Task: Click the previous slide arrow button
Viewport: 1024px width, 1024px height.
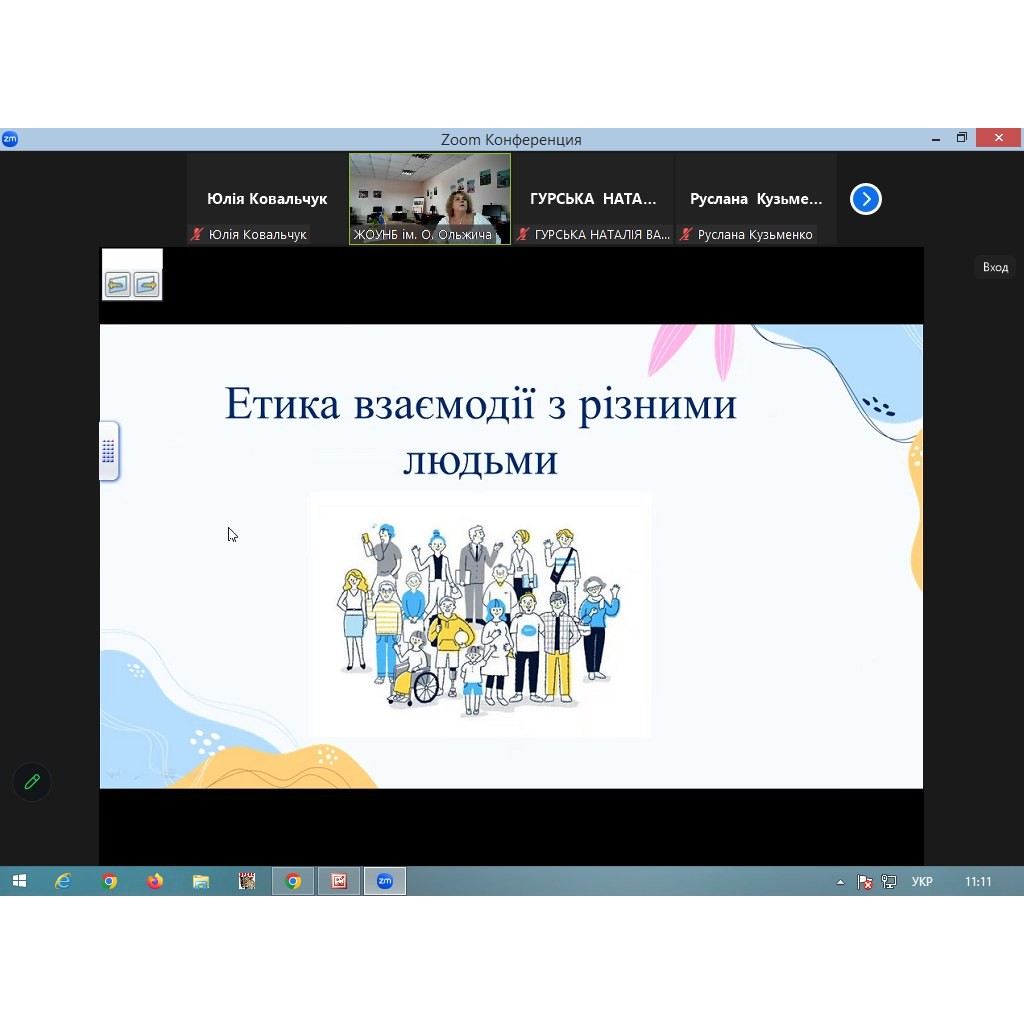Action: tap(118, 285)
